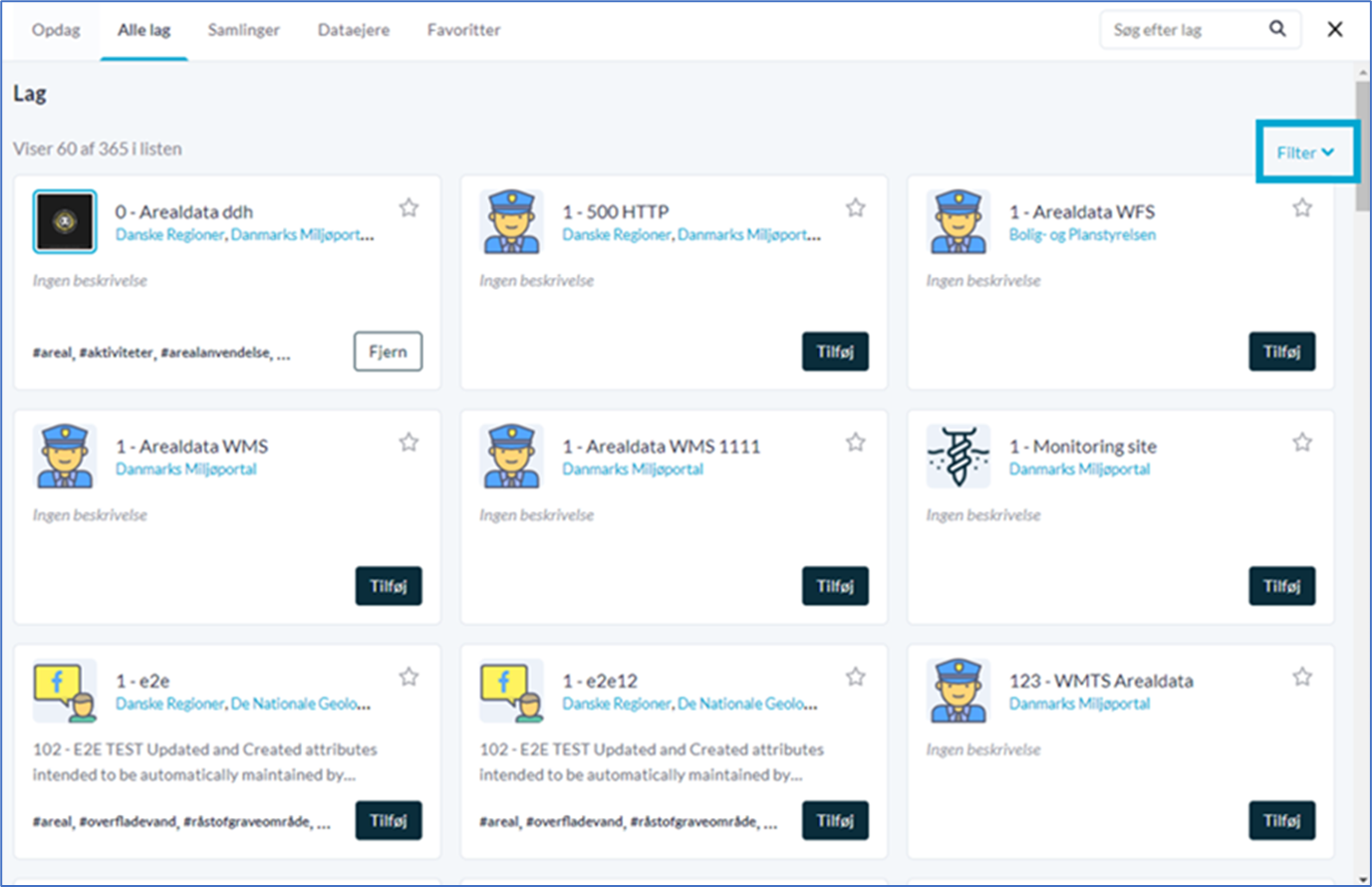The width and height of the screenshot is (1372, 887).
Task: Click 'Viser 60 af 365 i listen' text
Action: pyautogui.click(x=98, y=148)
